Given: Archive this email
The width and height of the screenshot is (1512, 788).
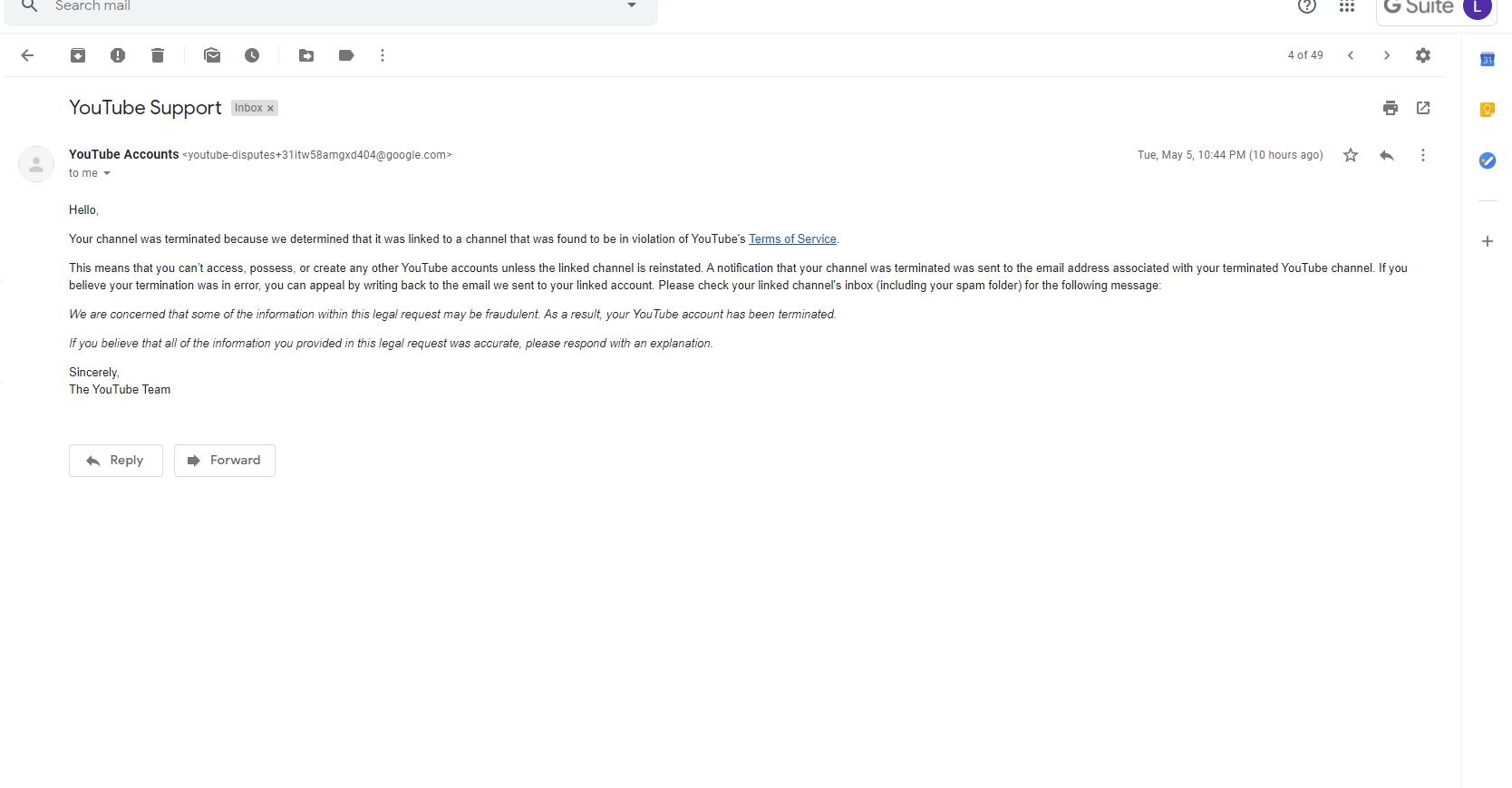Looking at the screenshot, I should pos(78,55).
